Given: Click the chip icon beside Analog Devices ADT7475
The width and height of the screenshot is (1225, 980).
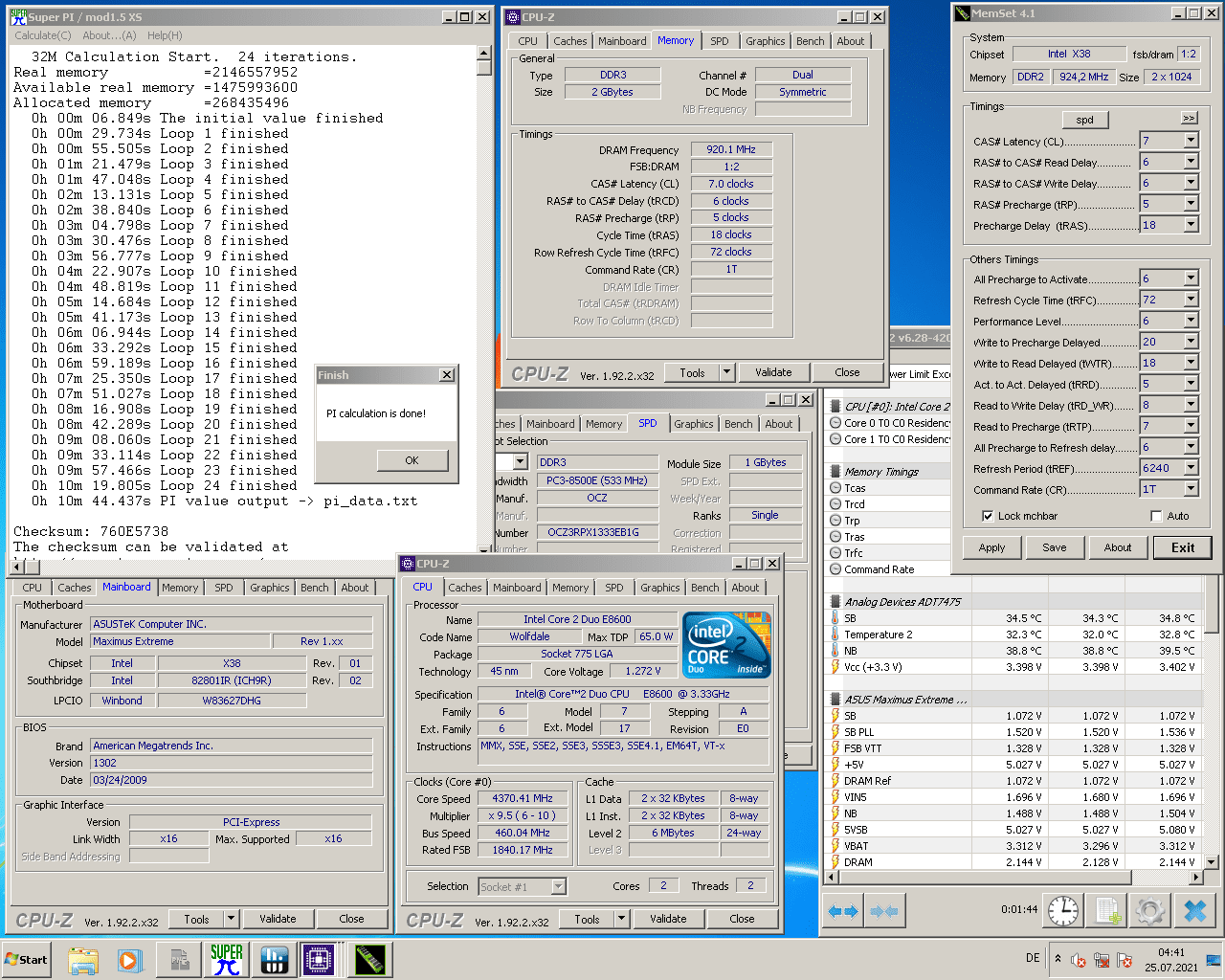Looking at the screenshot, I should [835, 602].
